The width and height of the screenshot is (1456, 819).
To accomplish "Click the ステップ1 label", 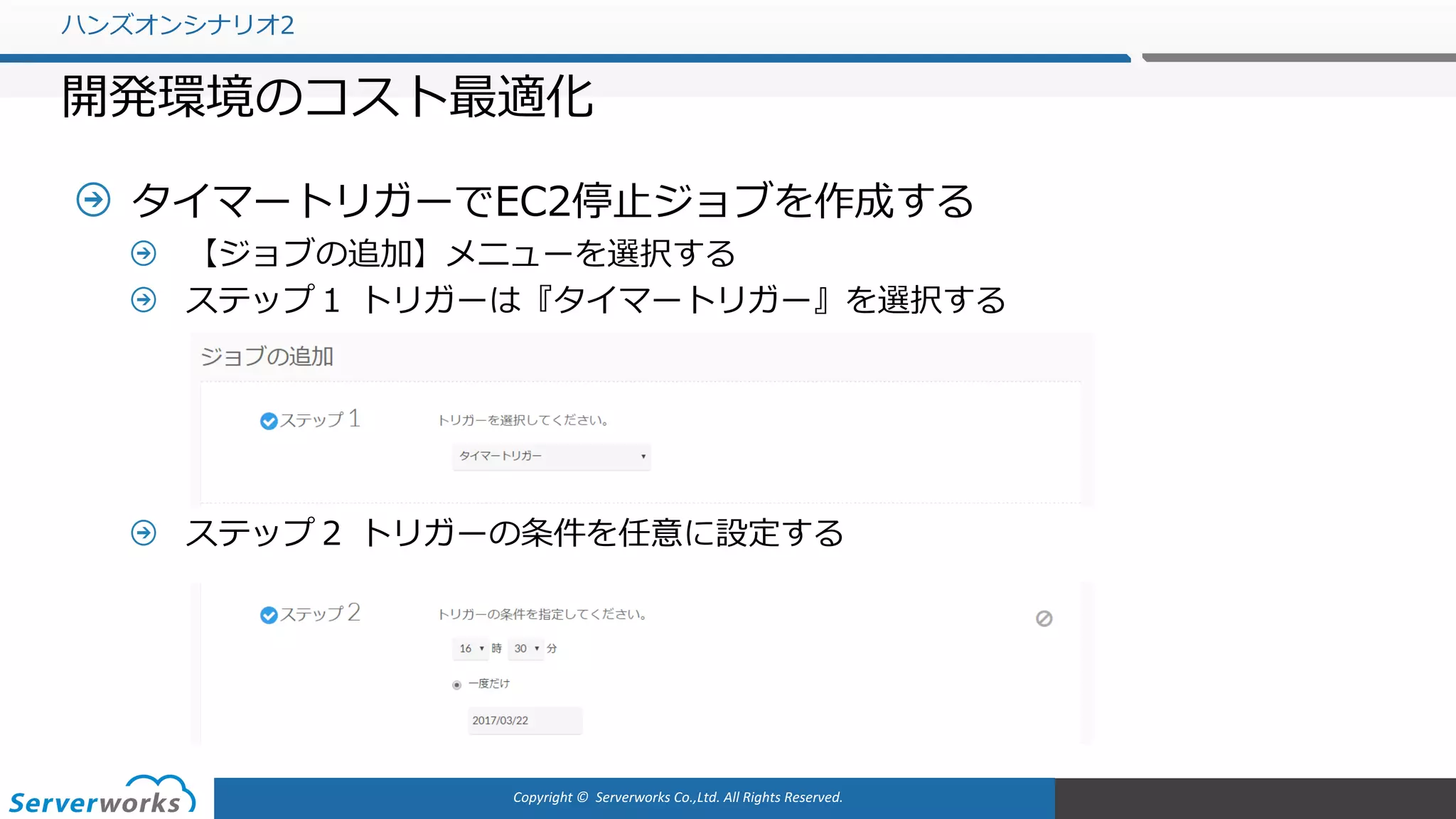I will point(320,419).
